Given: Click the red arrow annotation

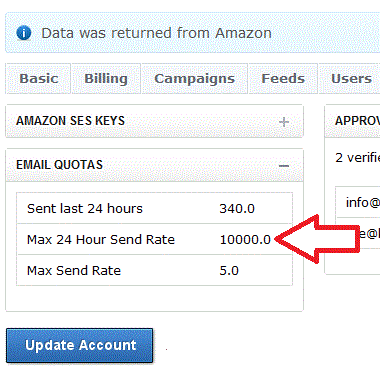Looking at the screenshot, I should 317,239.
